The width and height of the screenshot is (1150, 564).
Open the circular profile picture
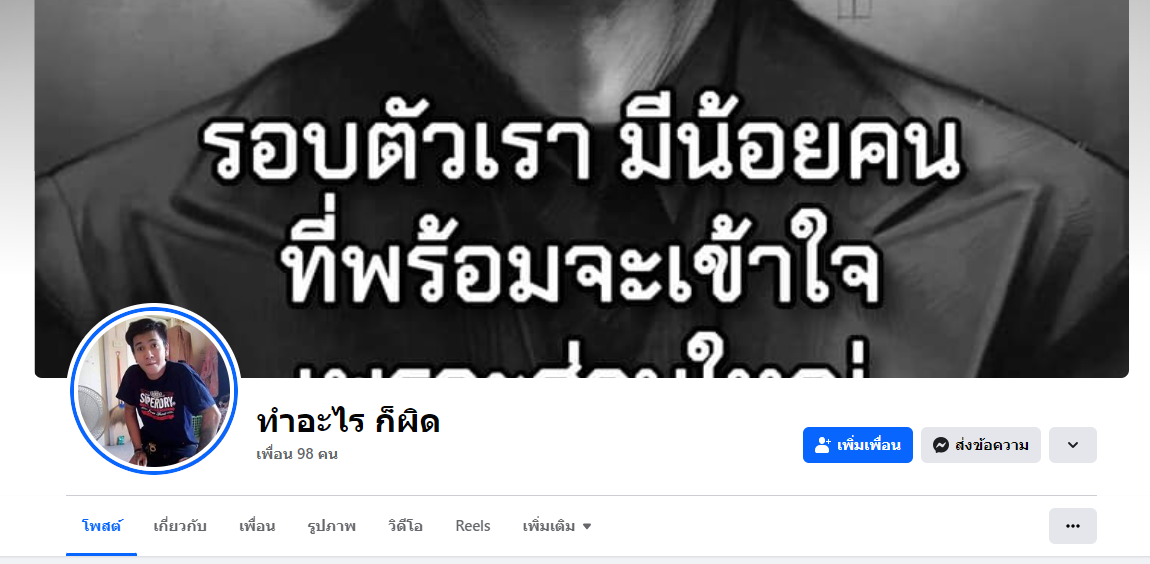click(x=154, y=390)
